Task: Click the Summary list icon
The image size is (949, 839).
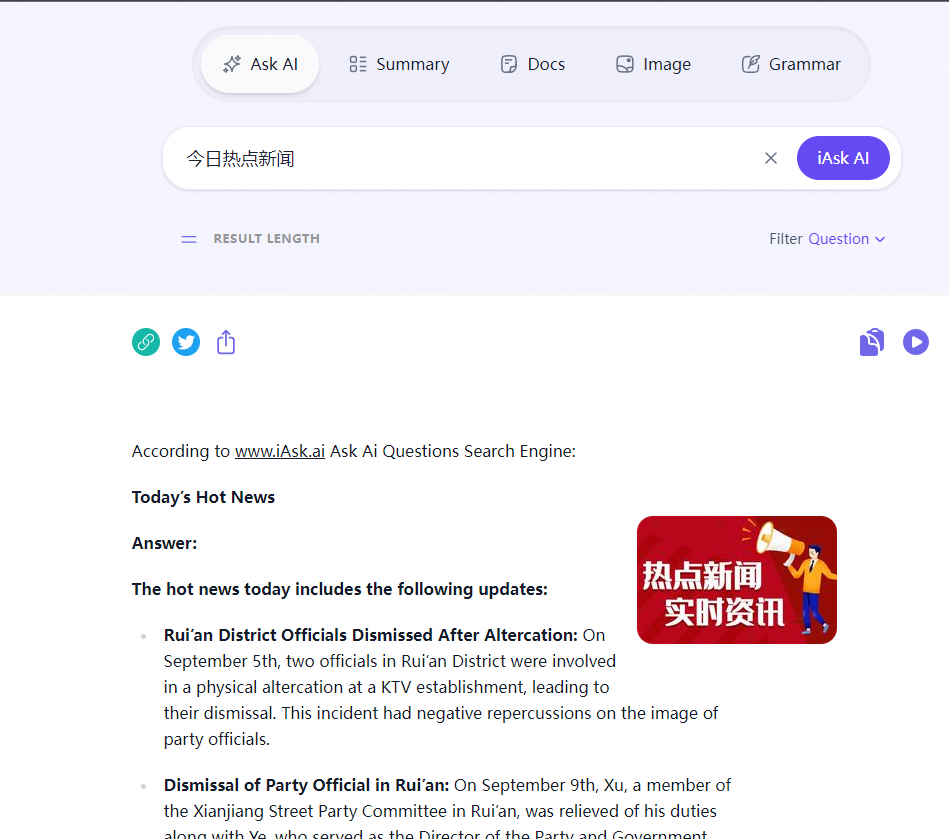Action: [357, 63]
